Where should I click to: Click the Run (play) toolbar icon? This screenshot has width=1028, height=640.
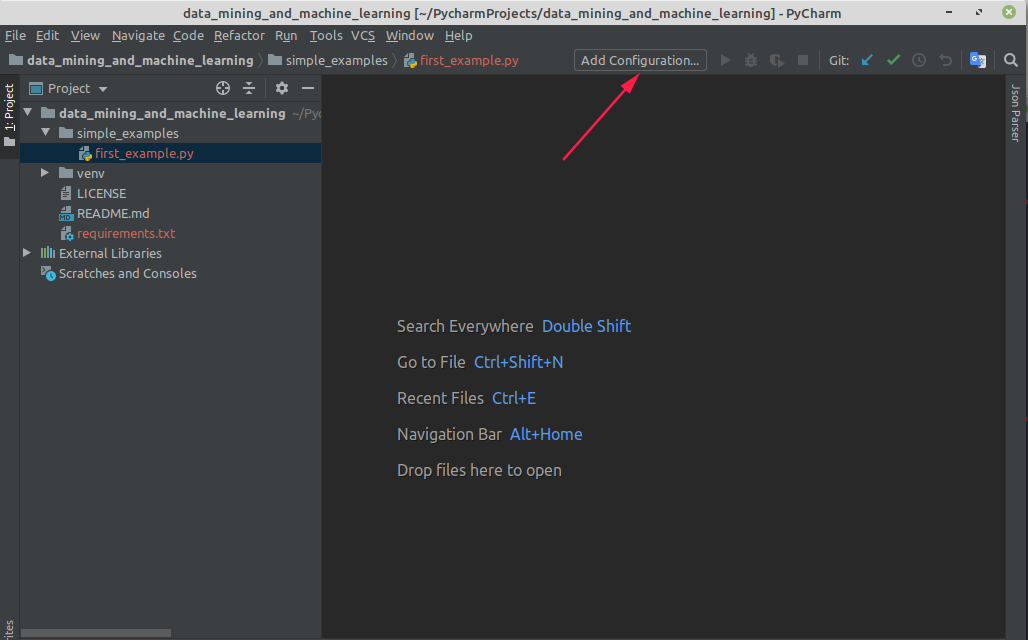click(x=725, y=60)
